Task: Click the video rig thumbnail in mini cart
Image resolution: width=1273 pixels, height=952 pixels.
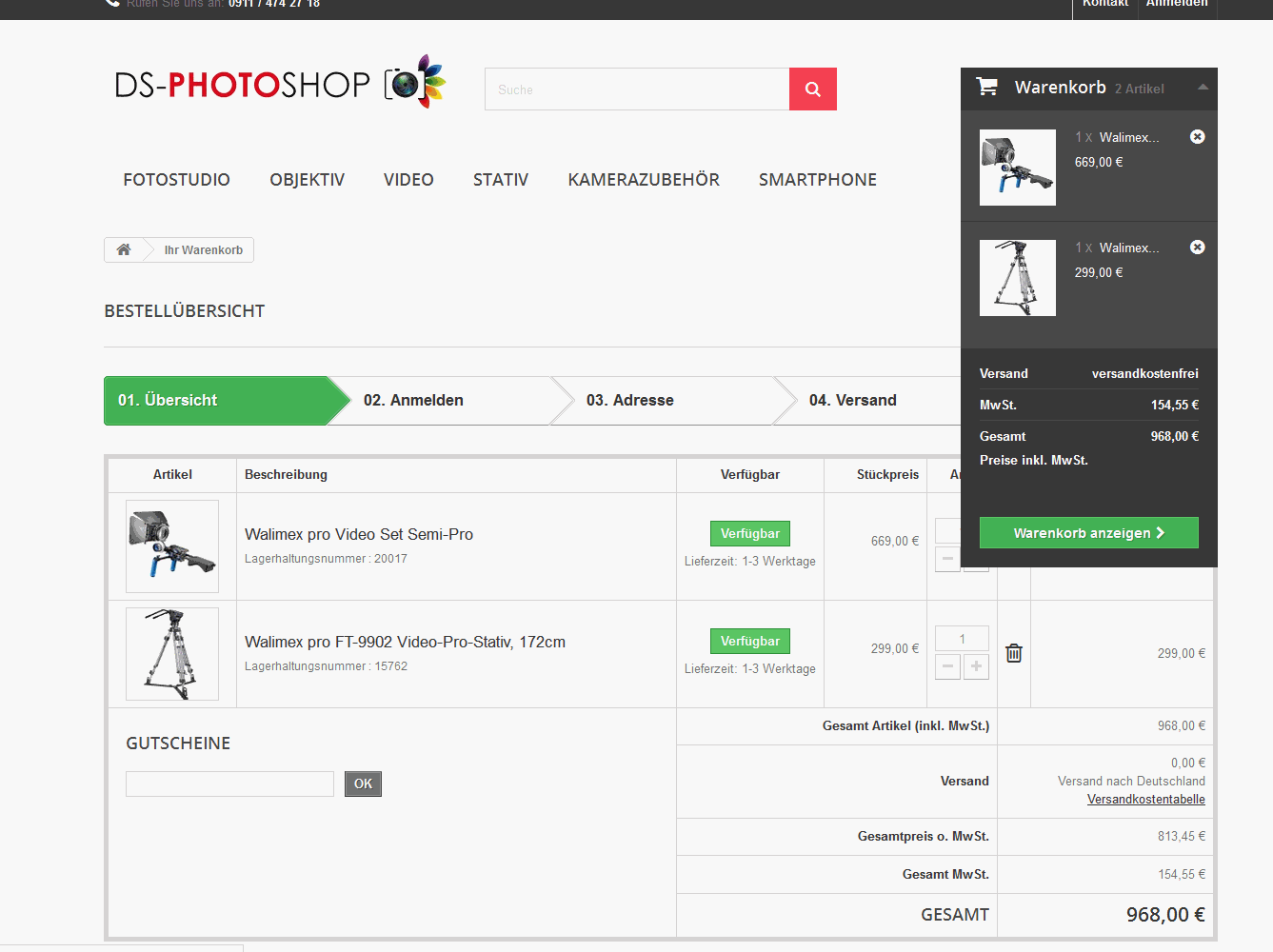Action: pyautogui.click(x=1018, y=168)
